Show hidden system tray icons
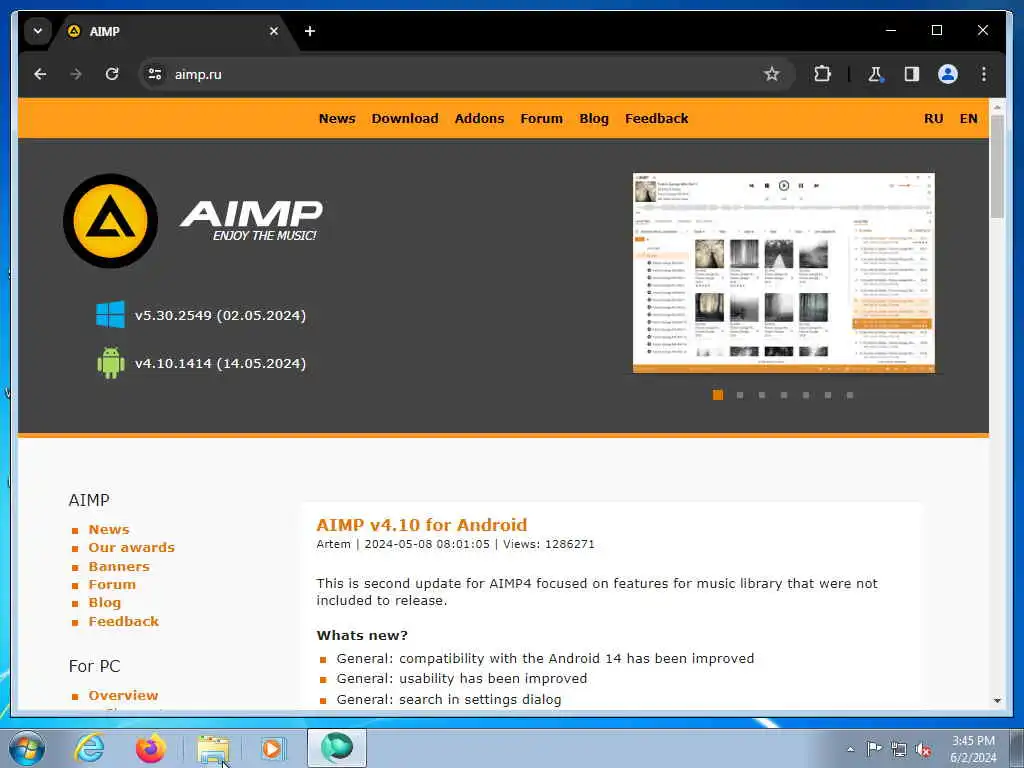This screenshot has width=1024, height=768. [850, 750]
